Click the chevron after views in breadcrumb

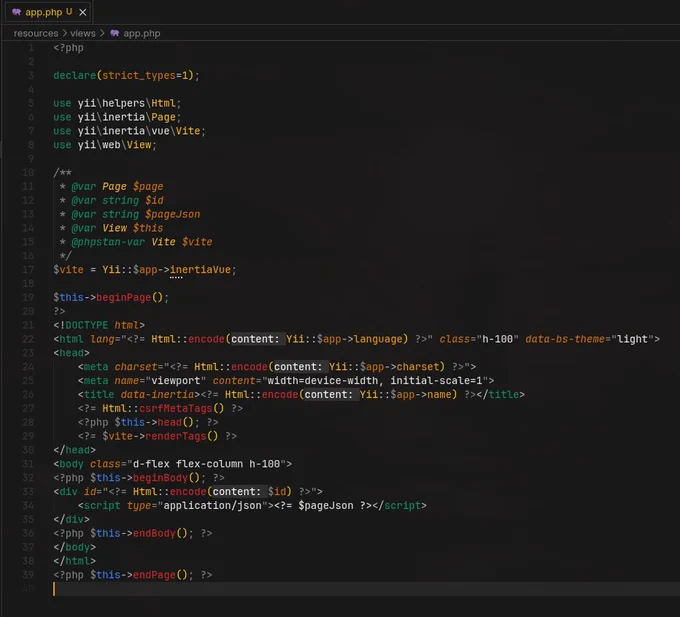coord(102,33)
